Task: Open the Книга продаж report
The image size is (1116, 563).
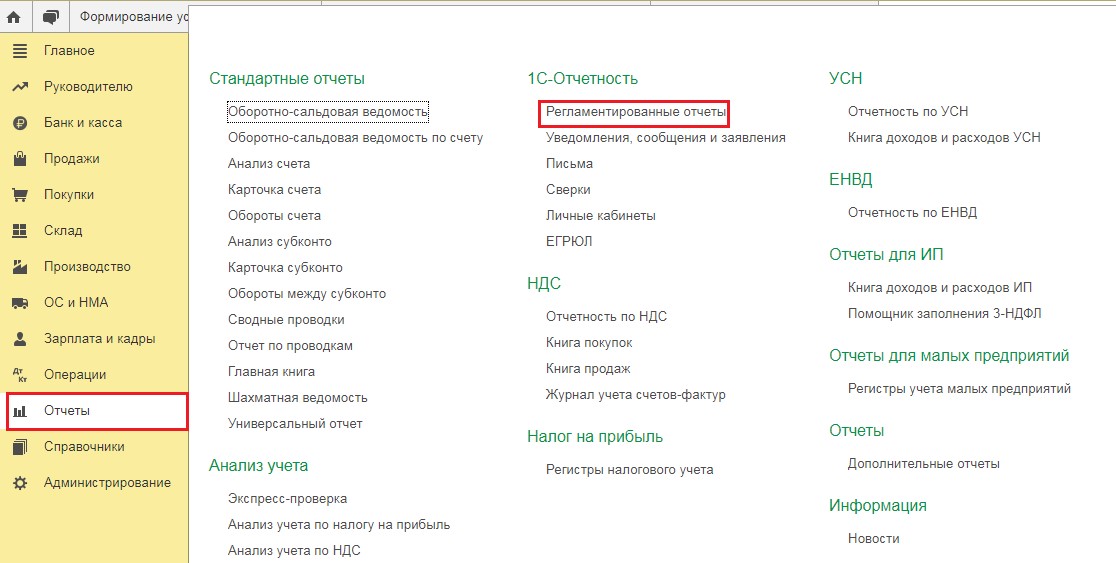Action: (588, 369)
